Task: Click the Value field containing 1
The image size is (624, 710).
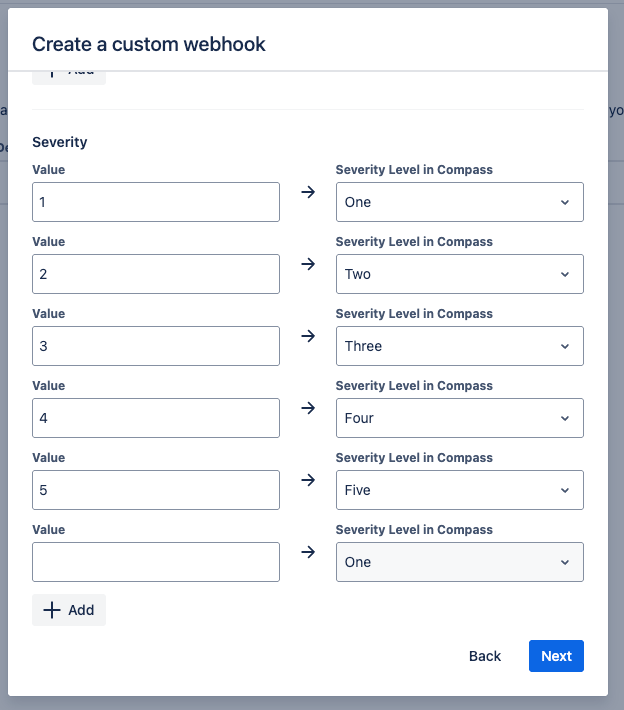Action: [156, 202]
